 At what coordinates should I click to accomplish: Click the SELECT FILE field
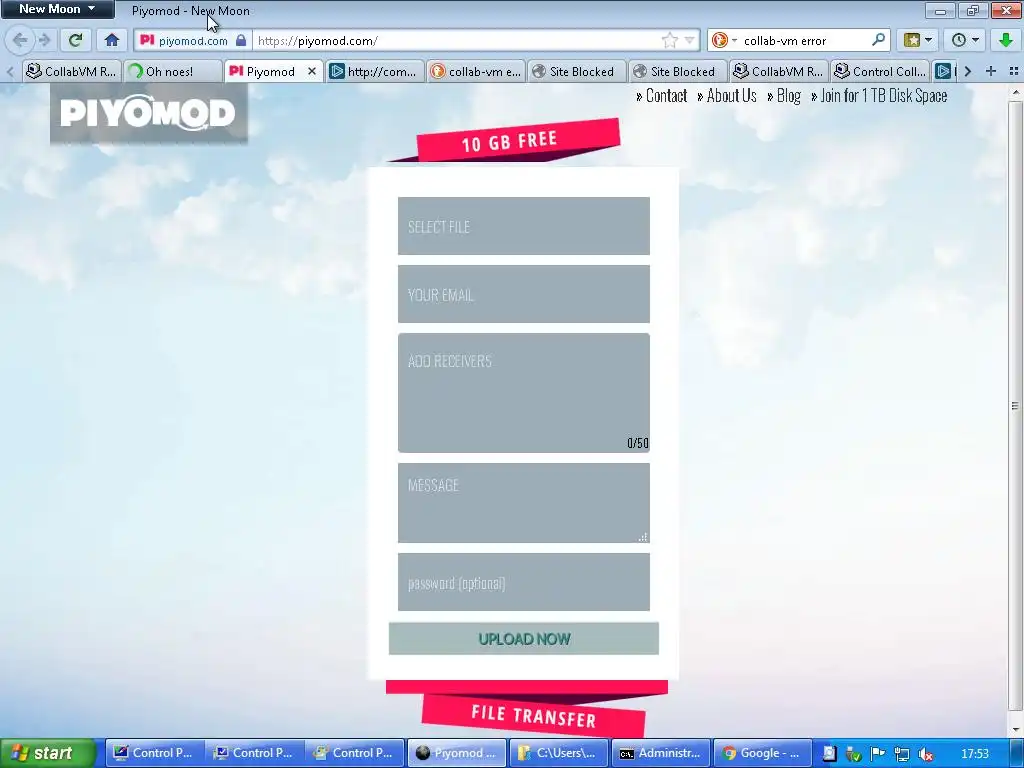[524, 226]
